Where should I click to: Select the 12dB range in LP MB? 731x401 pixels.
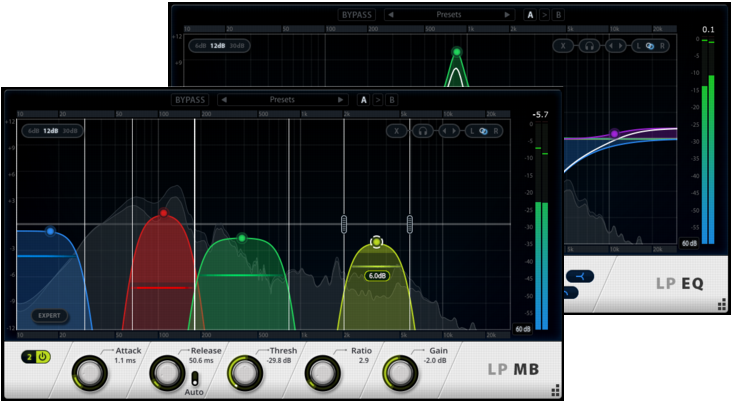pyautogui.click(x=51, y=131)
